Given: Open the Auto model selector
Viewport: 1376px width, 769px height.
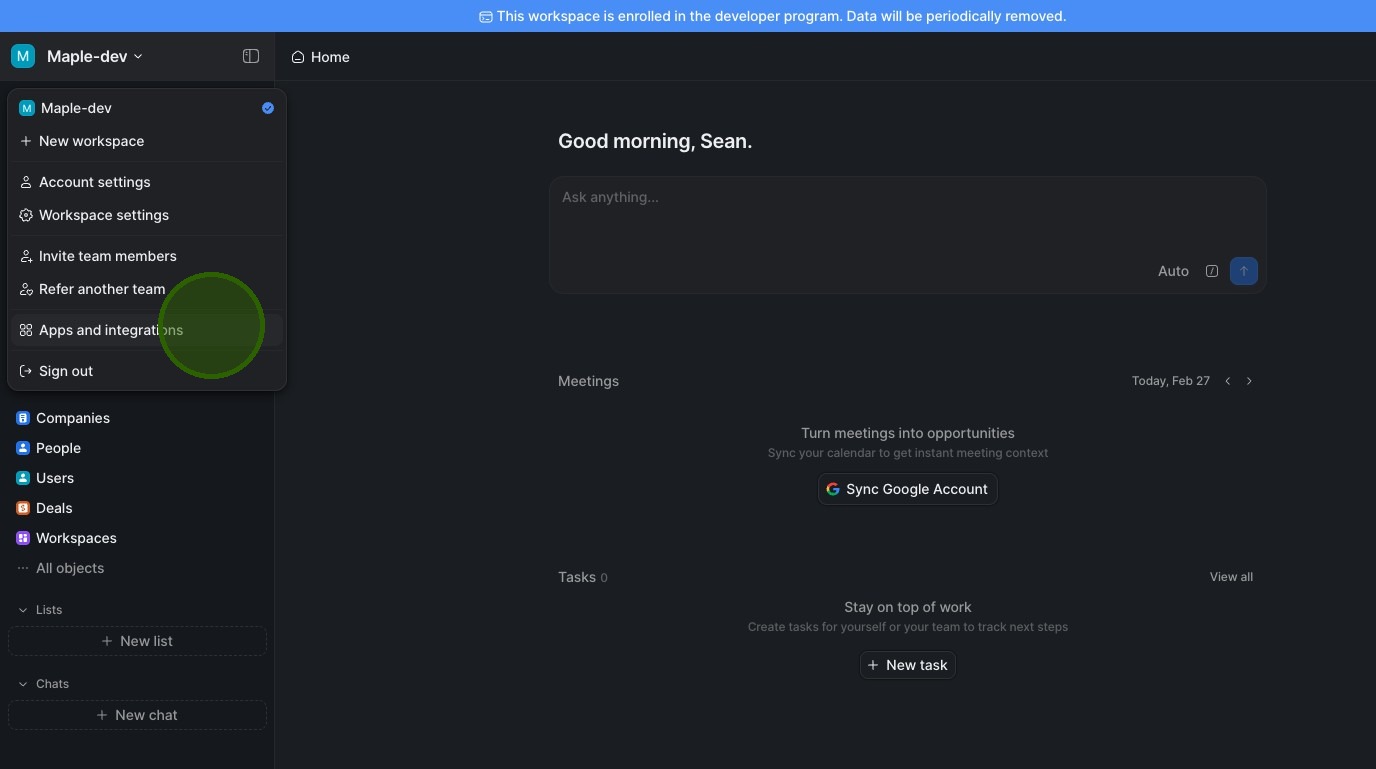Looking at the screenshot, I should point(1173,271).
